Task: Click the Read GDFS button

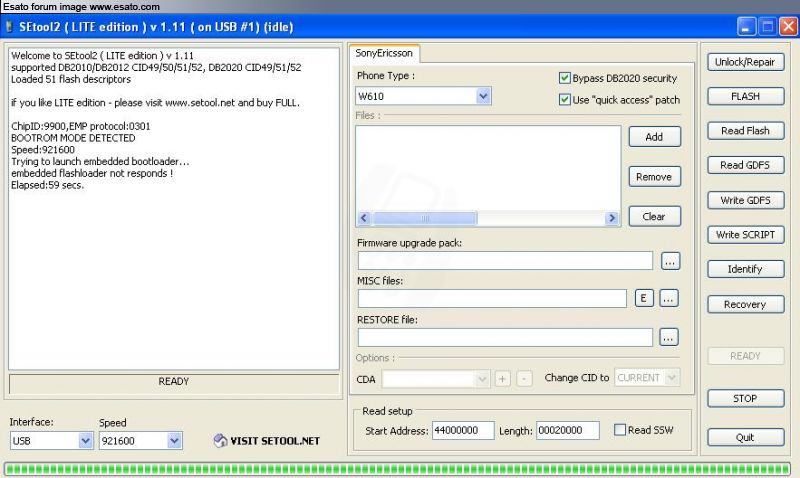Action: click(745, 165)
